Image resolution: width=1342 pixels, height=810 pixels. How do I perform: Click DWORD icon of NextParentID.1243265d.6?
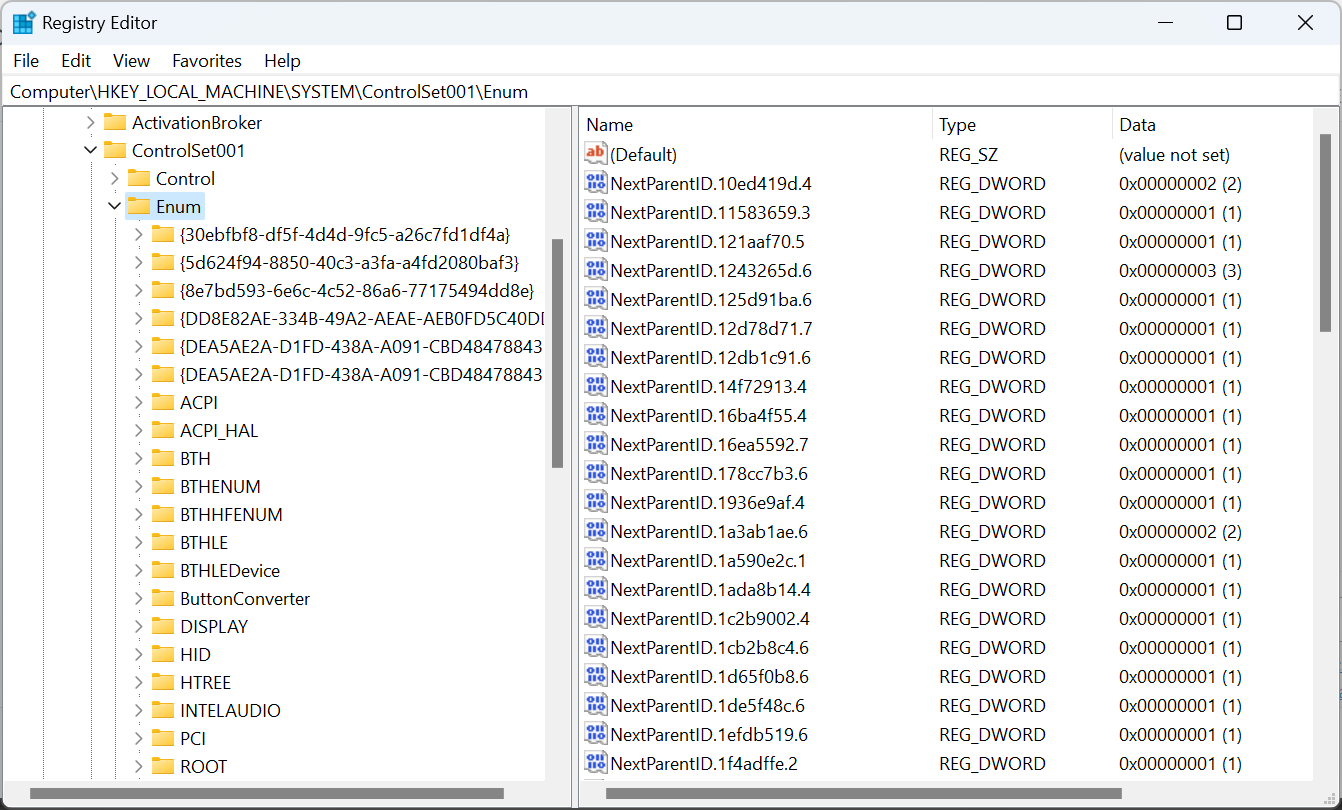pyautogui.click(x=596, y=270)
